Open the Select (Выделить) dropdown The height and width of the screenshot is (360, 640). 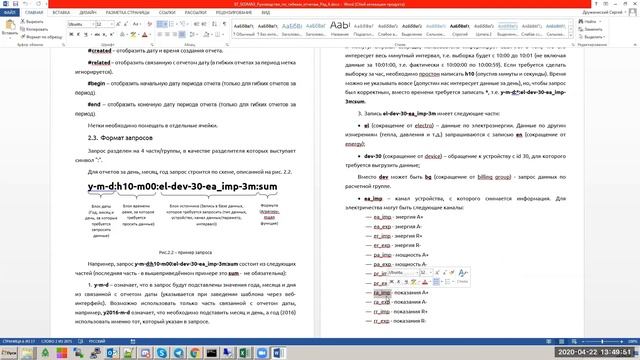(x=592, y=37)
